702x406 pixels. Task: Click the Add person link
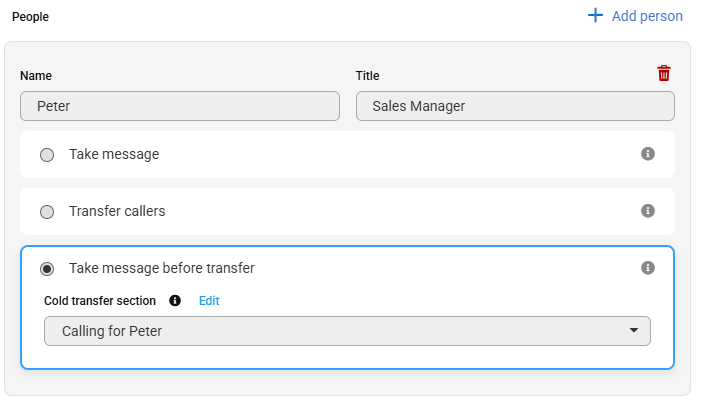click(x=647, y=16)
